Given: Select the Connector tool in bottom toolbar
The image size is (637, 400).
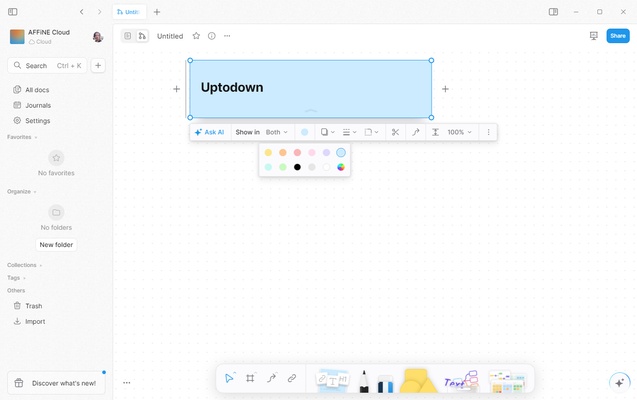Looking at the screenshot, I should click(271, 378).
